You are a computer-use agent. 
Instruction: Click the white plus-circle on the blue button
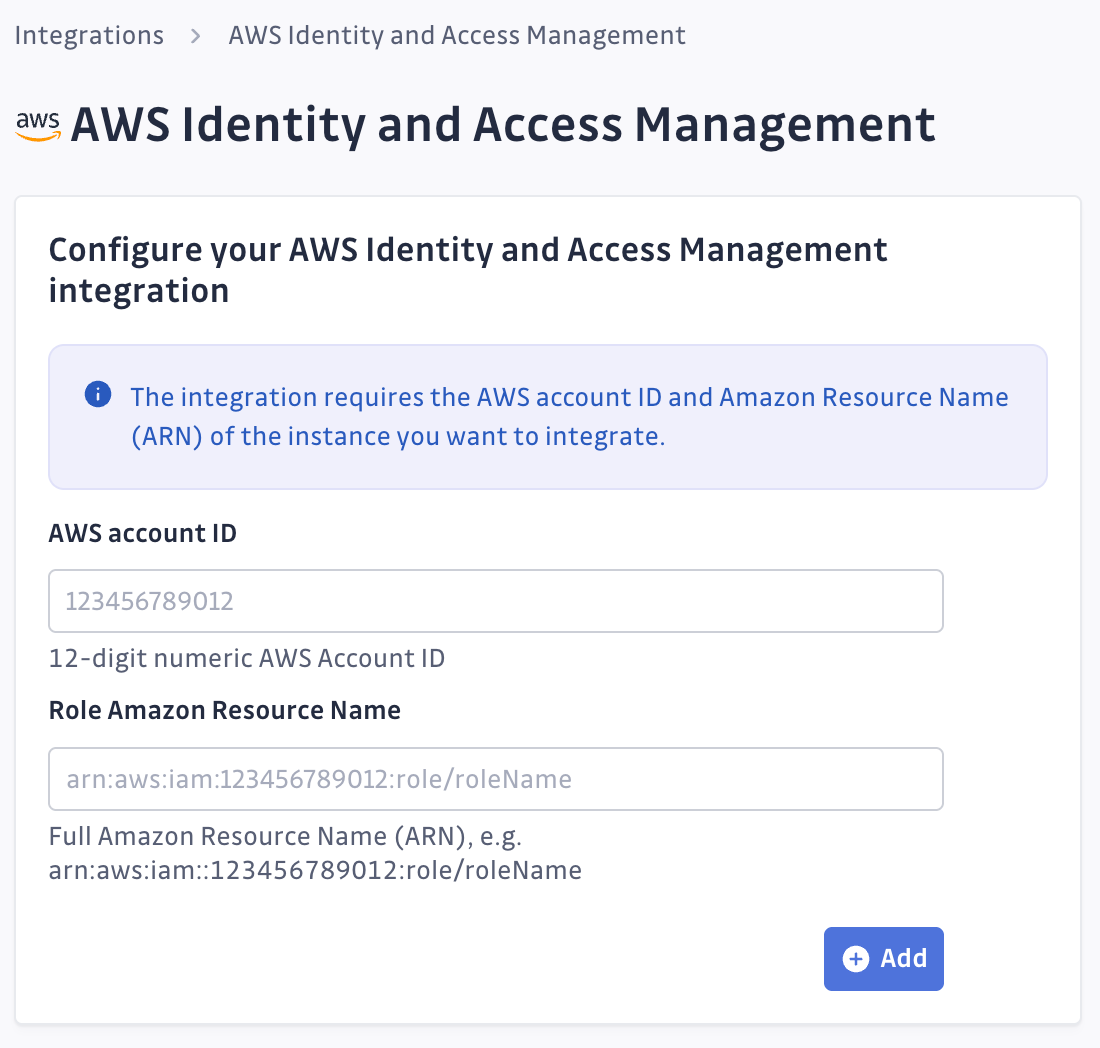click(x=855, y=958)
